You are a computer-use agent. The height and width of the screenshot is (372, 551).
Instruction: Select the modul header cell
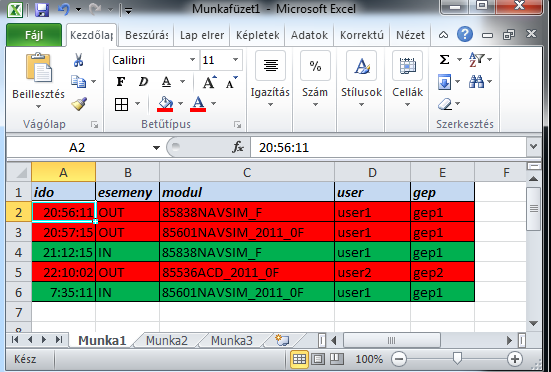point(247,192)
